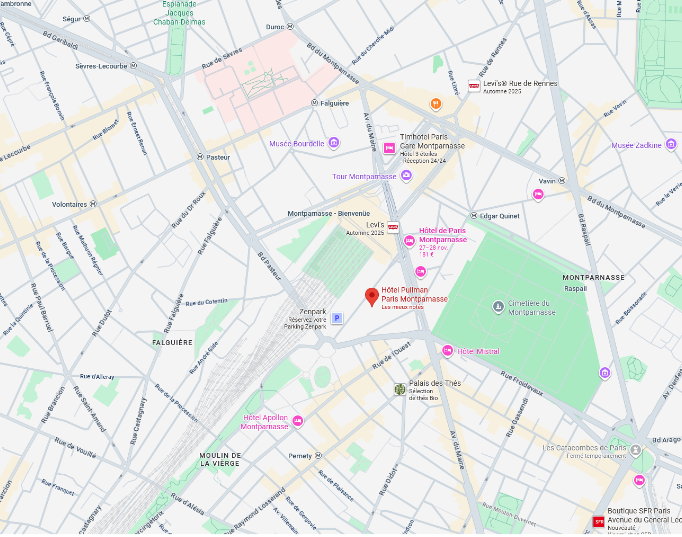Viewport: 682px width, 537px height.
Task: Select the Hôtel Mistral hotel marker
Action: 448,351
